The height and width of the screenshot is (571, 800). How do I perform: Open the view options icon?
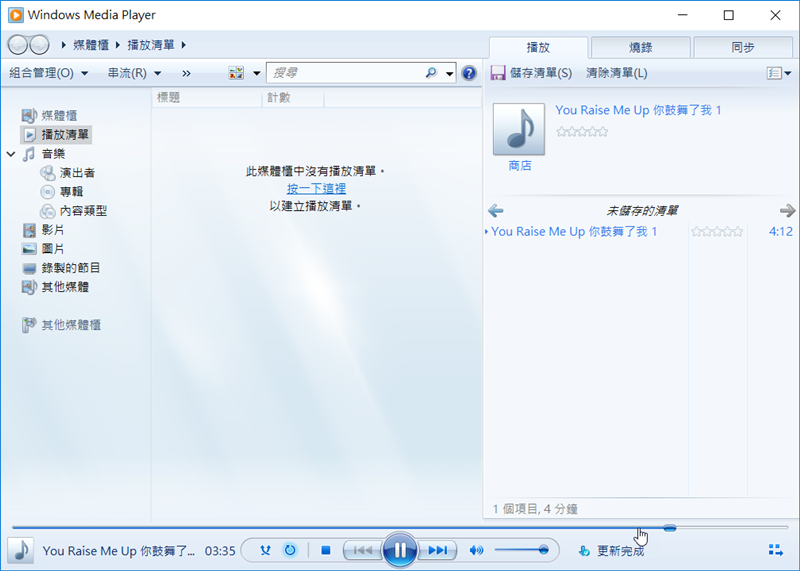[x=236, y=73]
